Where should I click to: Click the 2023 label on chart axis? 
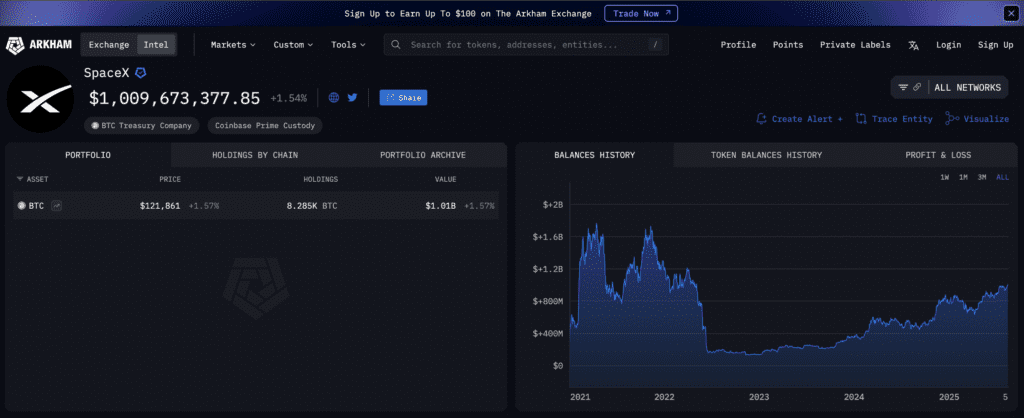click(x=759, y=396)
